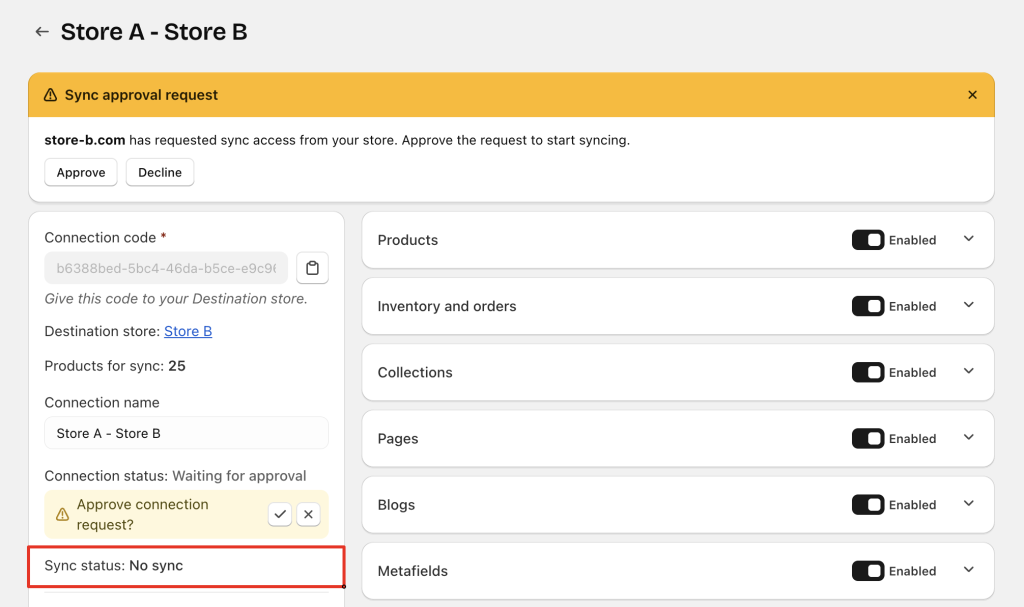
Task: Open the Store B destination link
Action: [188, 331]
